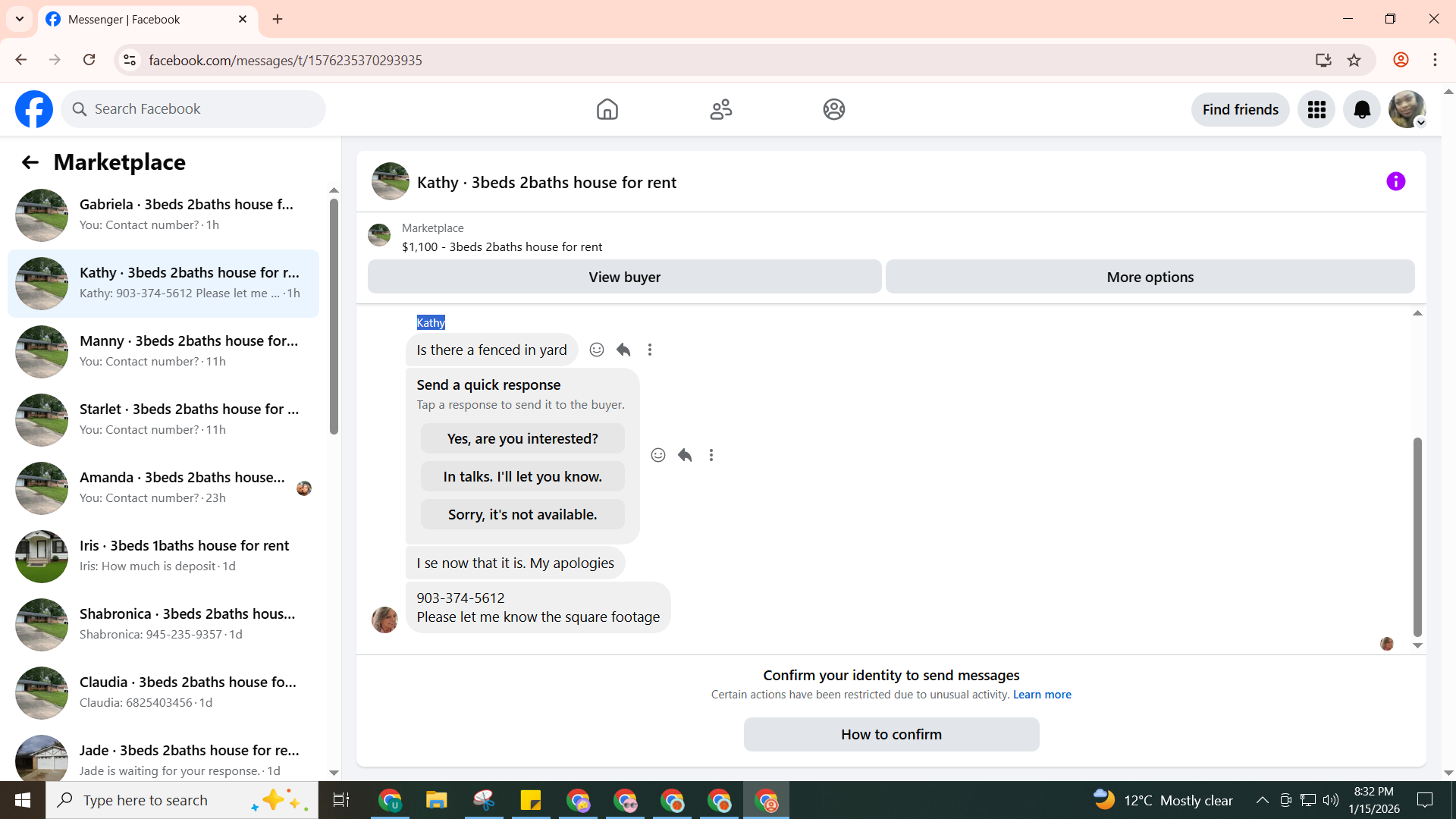Open tab search dropdown in Chrome

(20, 19)
